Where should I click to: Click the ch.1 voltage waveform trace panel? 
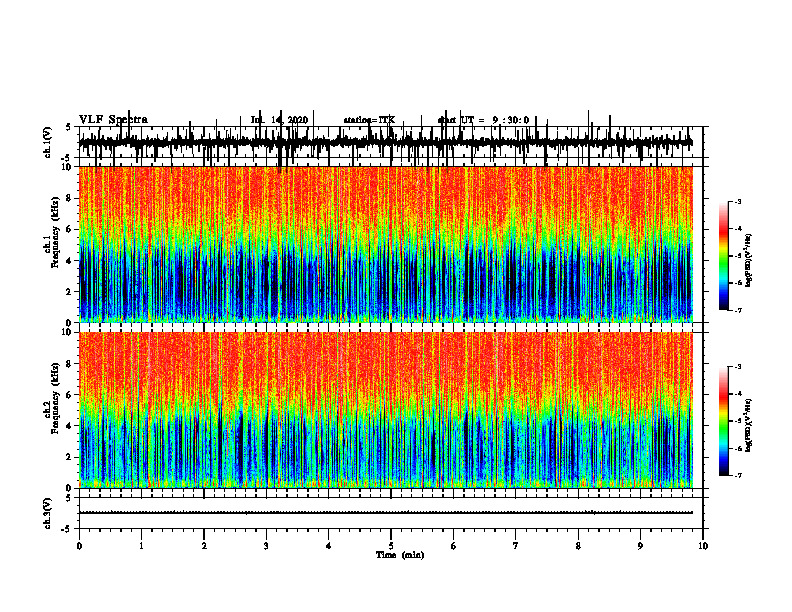[x=390, y=142]
